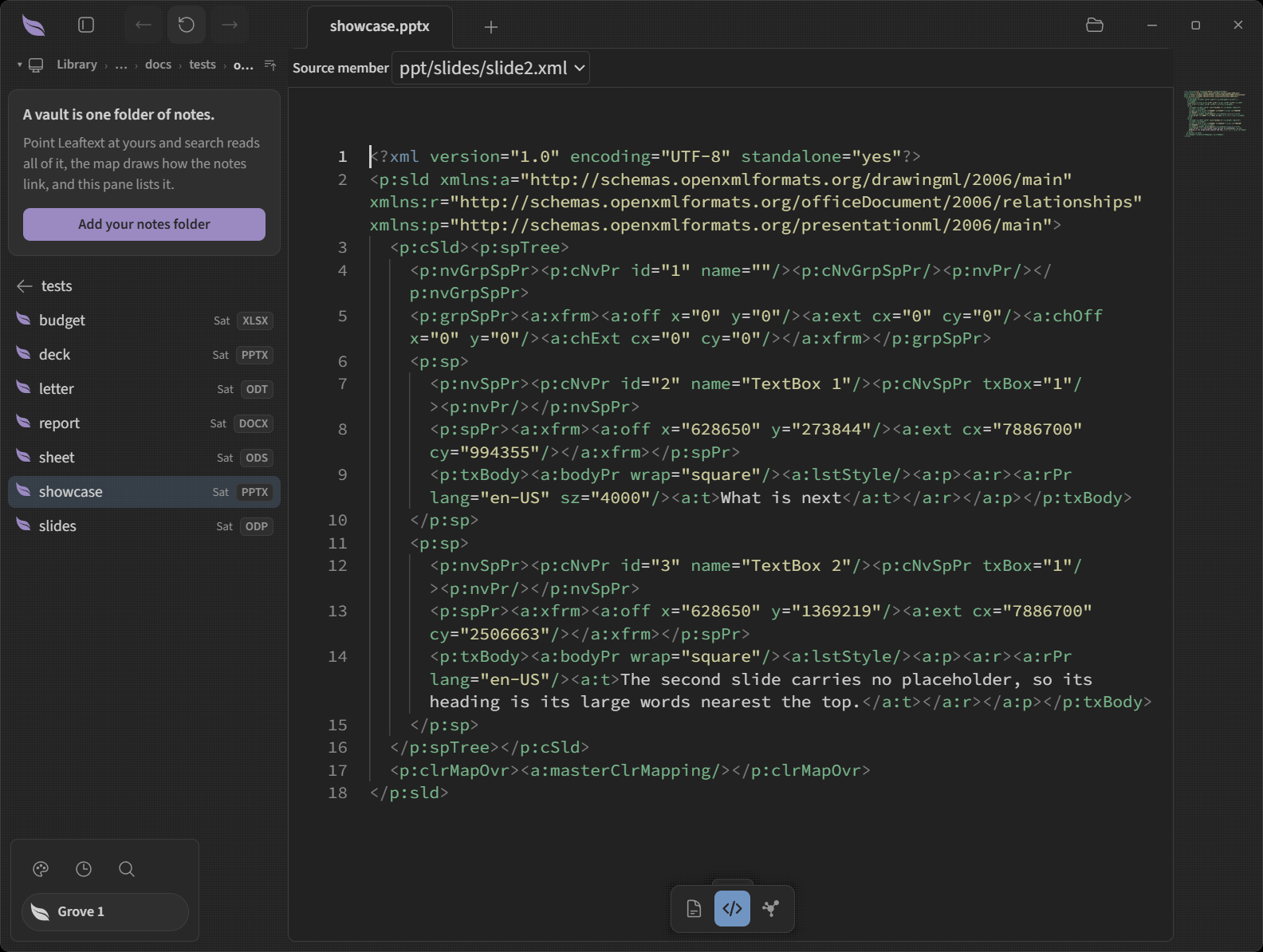This screenshot has width=1263, height=952.
Task: Open a new tab with plus icon
Action: coord(491,27)
